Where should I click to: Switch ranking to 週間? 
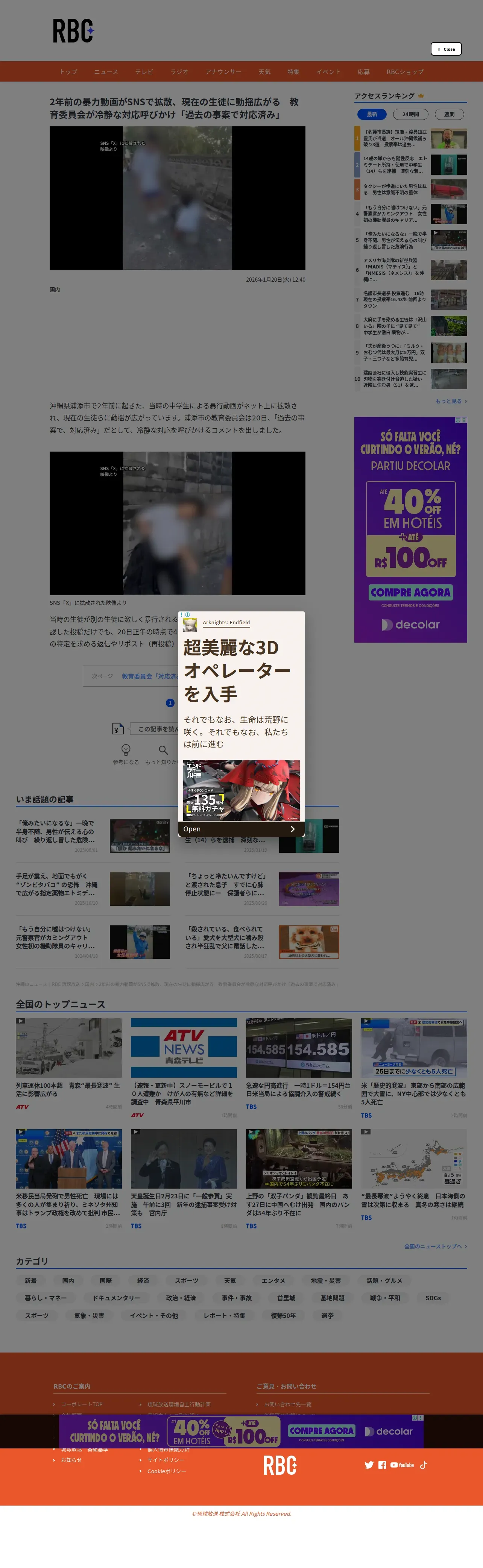coord(449,114)
